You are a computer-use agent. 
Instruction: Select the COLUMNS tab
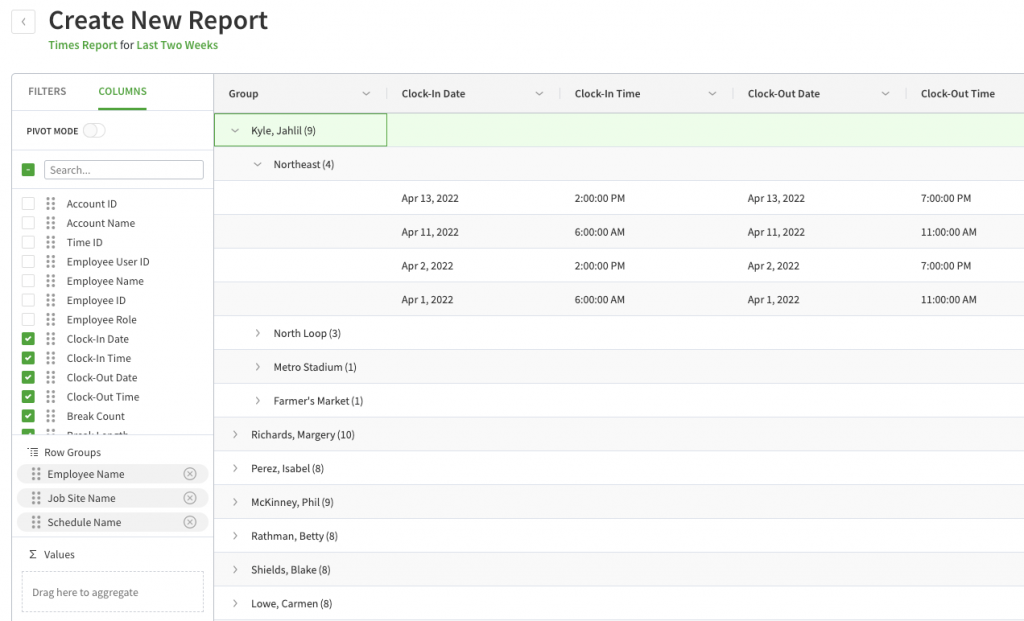click(x=122, y=90)
